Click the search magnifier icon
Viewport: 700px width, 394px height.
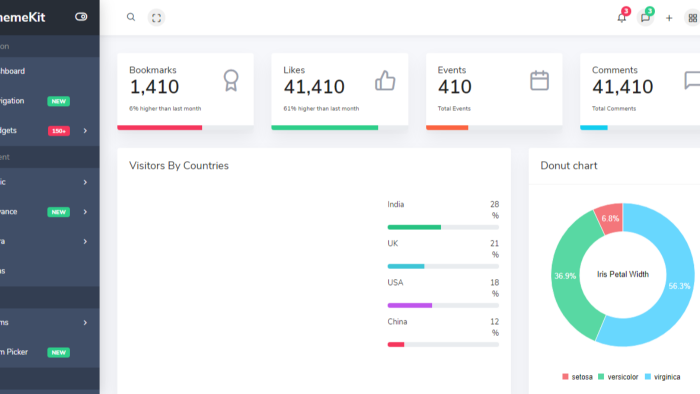click(x=131, y=17)
